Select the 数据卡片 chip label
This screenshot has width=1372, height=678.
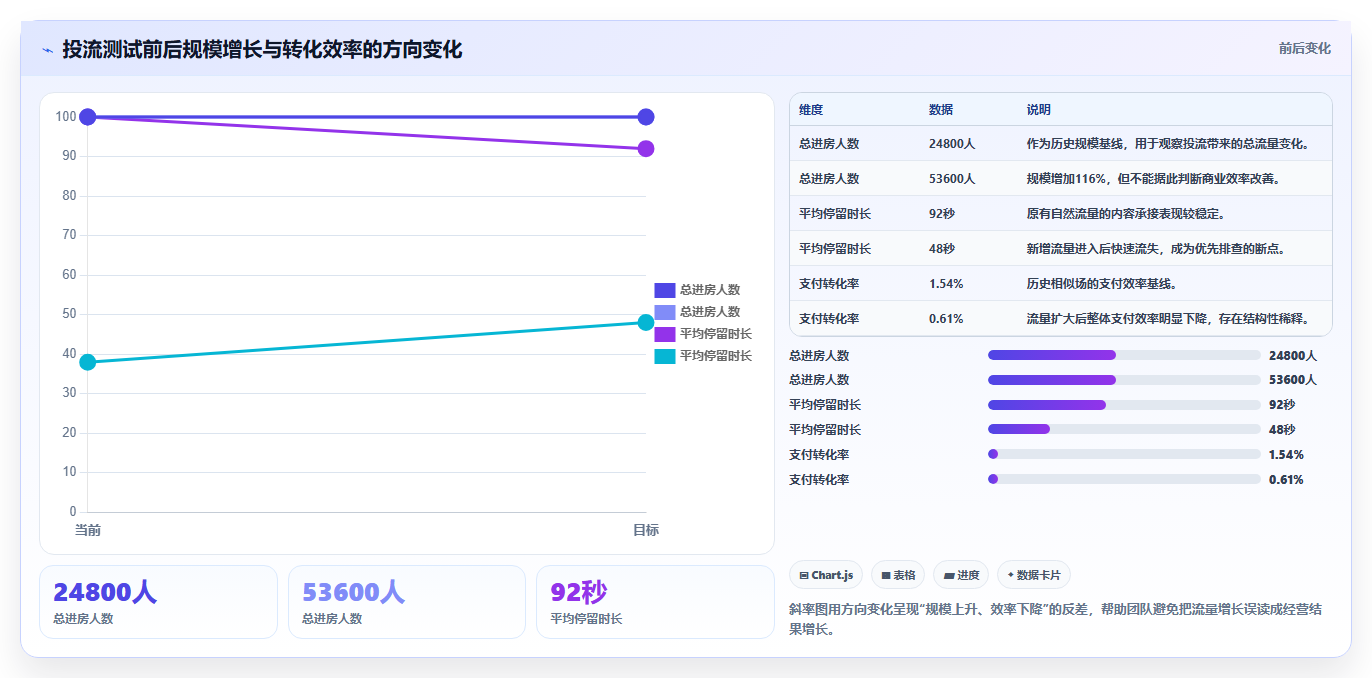click(x=1039, y=575)
